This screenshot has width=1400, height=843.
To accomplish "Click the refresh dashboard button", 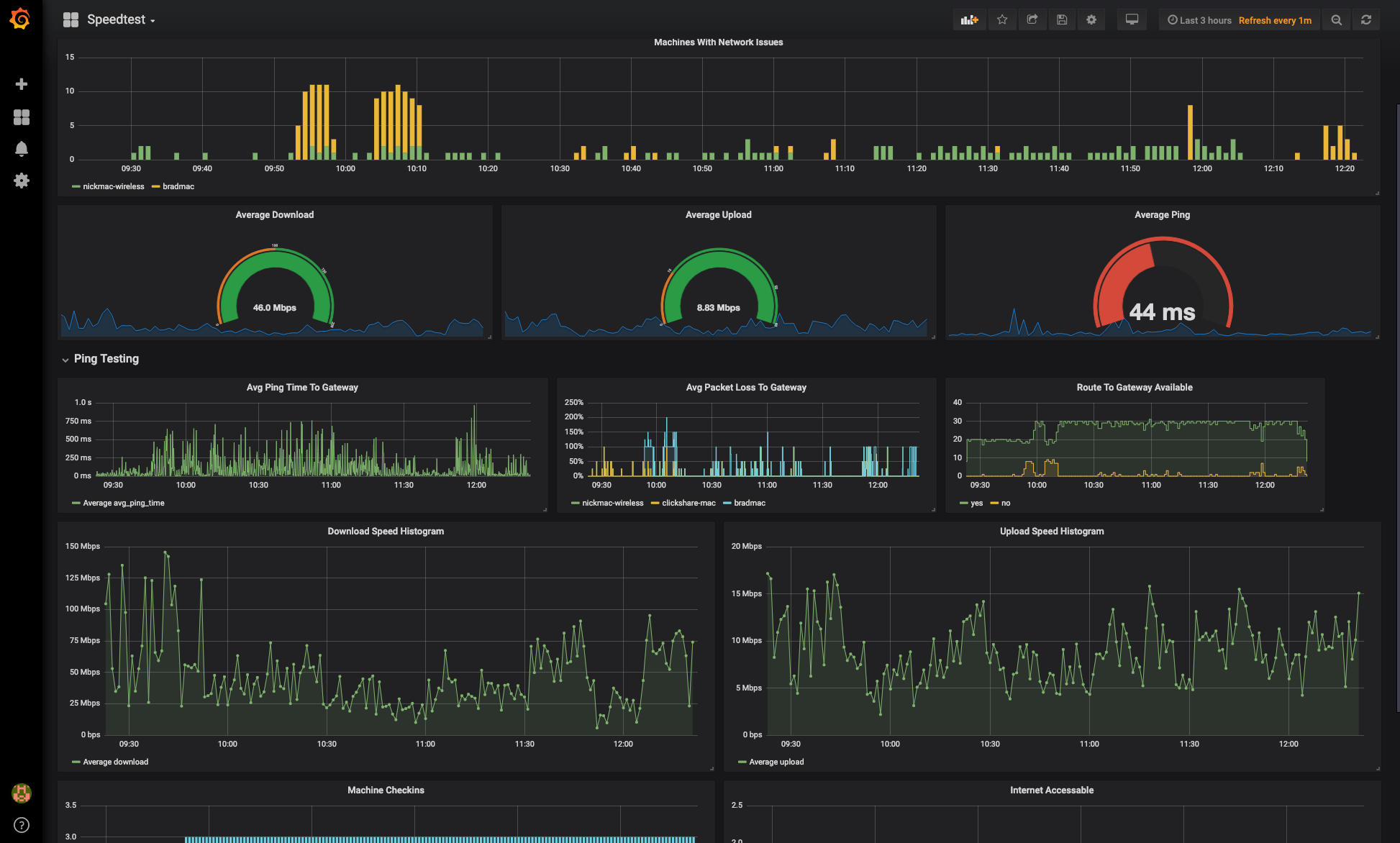I will coord(1365,20).
